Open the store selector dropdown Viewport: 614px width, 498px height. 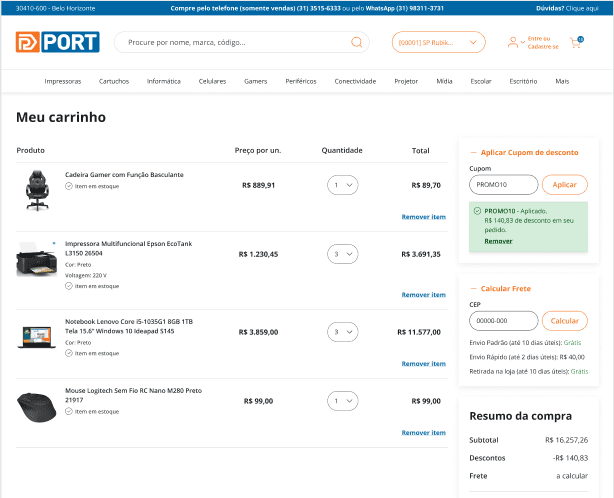pos(439,42)
